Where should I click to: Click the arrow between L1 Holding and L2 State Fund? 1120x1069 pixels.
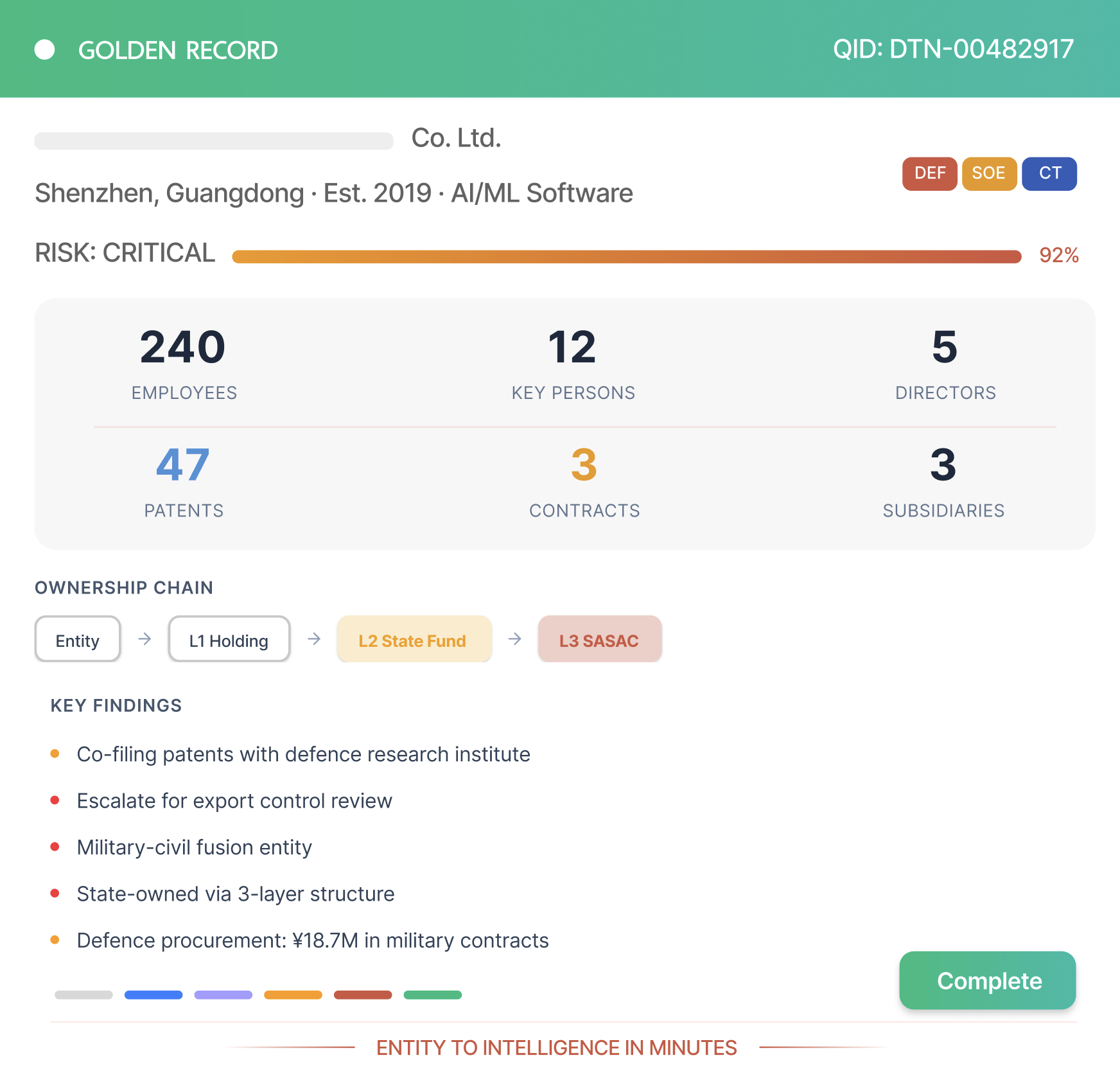(314, 639)
